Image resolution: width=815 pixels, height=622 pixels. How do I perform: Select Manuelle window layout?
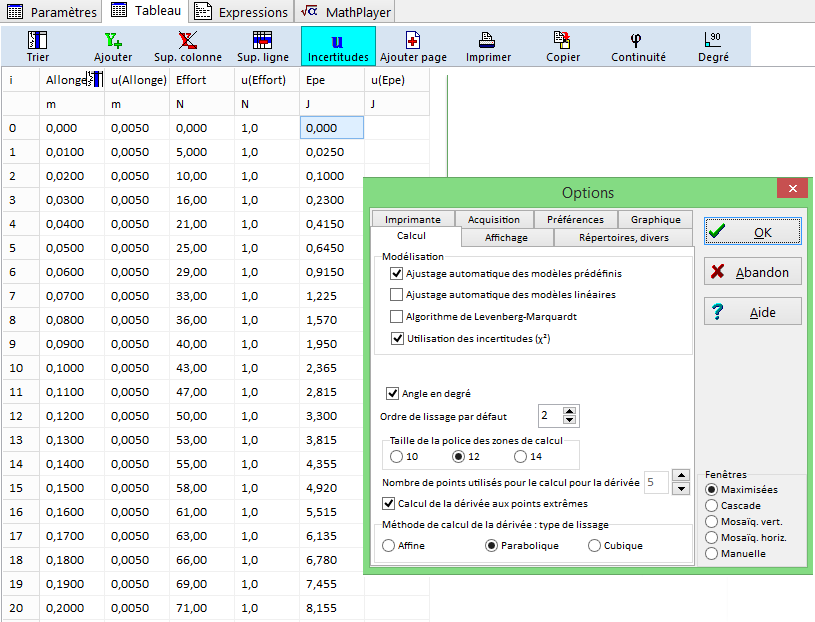click(712, 554)
